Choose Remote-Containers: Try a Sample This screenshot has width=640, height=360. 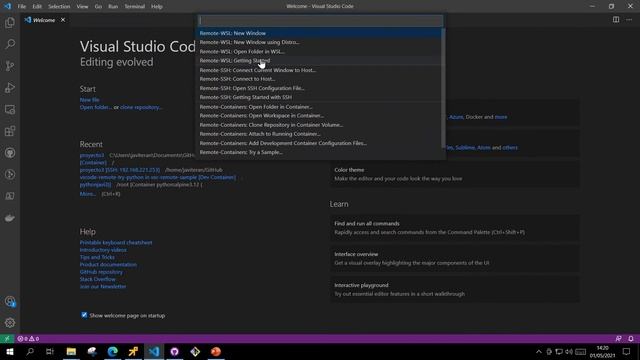tap(320, 152)
